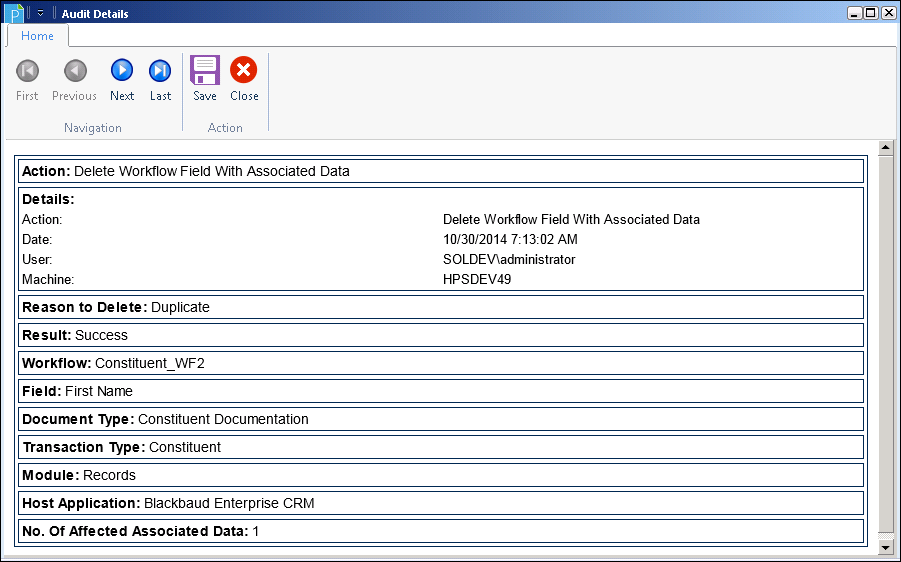The image size is (901, 562).
Task: Advance to the Next audit record
Action: (x=122, y=71)
